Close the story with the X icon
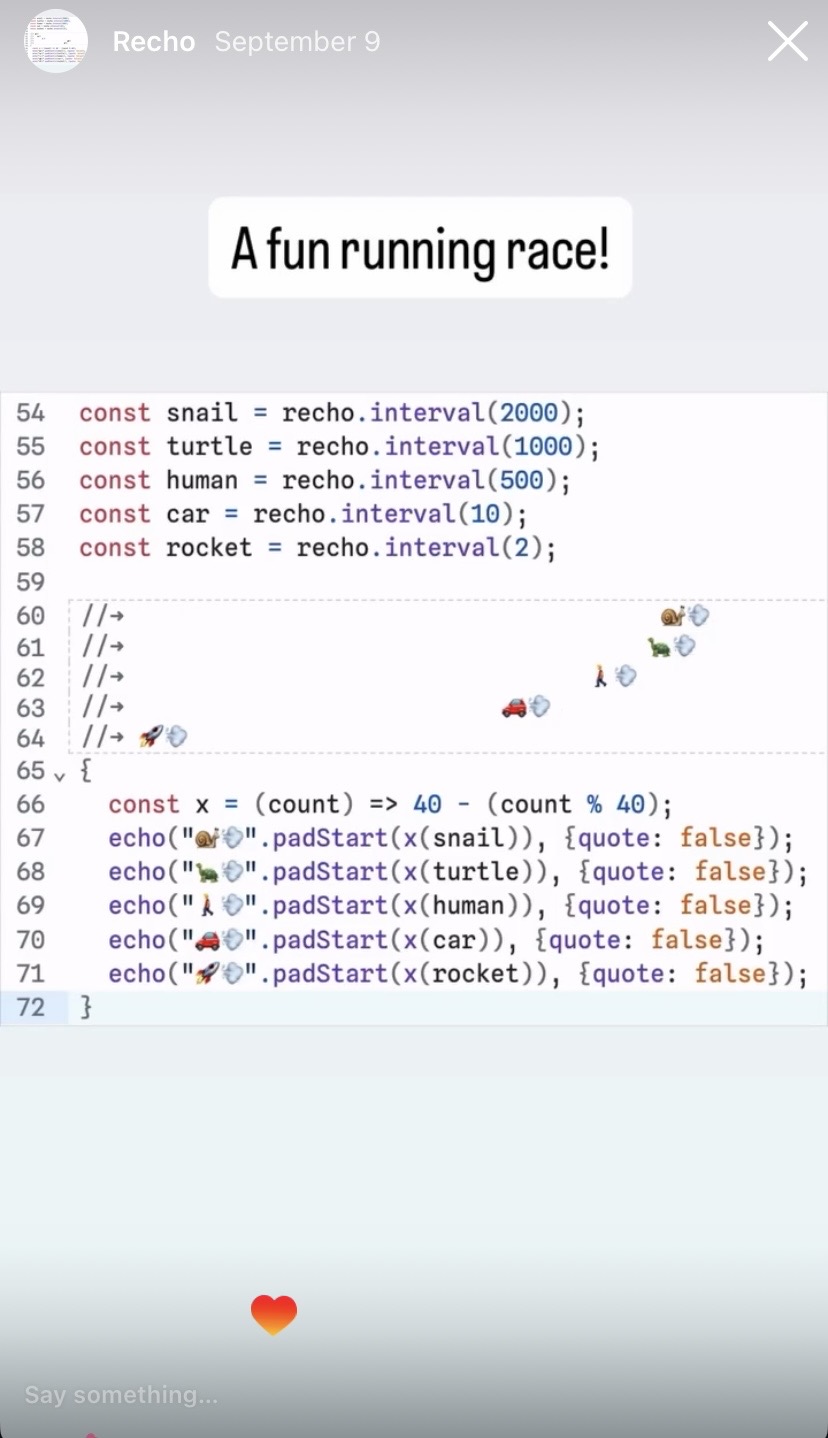The width and height of the screenshot is (828, 1438). click(x=787, y=42)
